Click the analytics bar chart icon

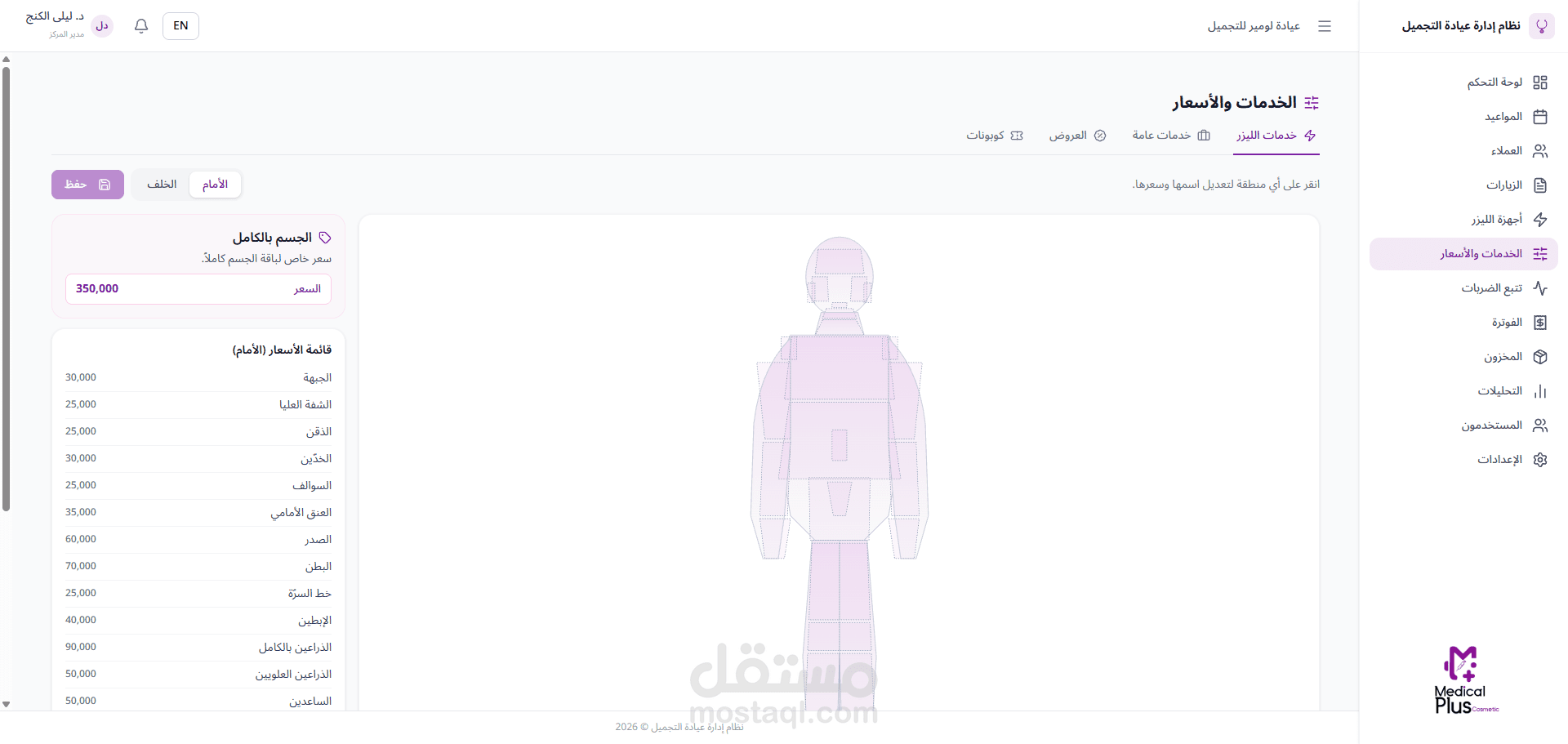point(1540,391)
